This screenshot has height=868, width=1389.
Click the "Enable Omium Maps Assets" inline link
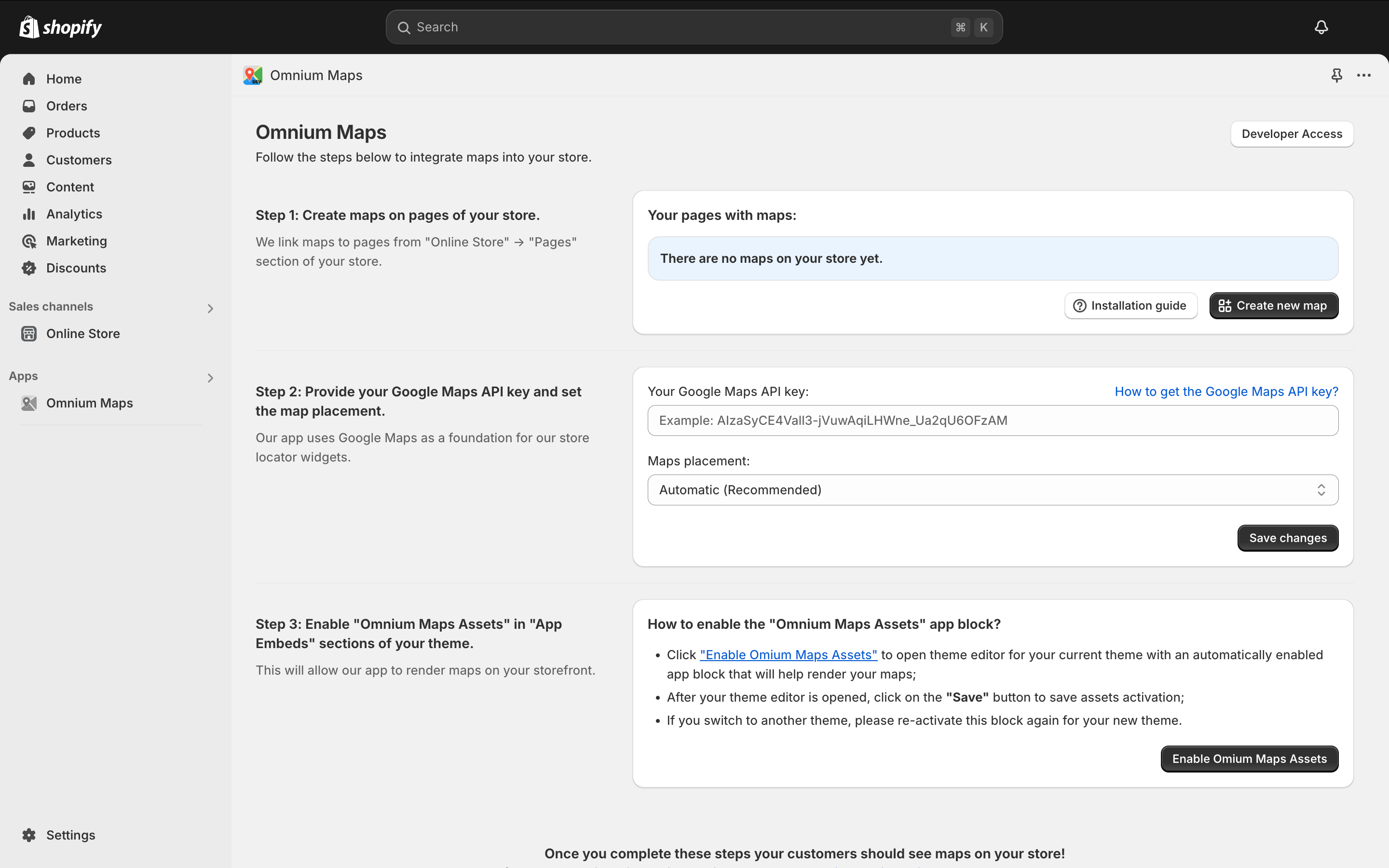click(788, 654)
